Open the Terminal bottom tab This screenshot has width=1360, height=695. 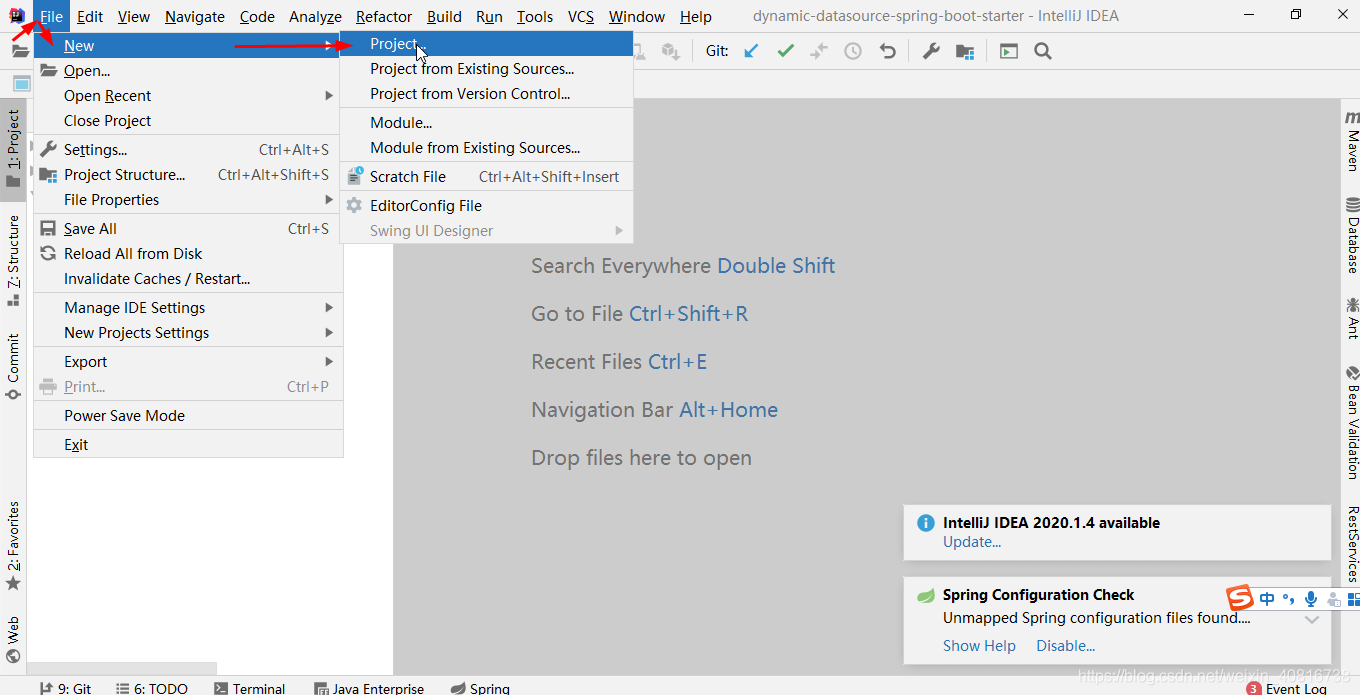250,688
